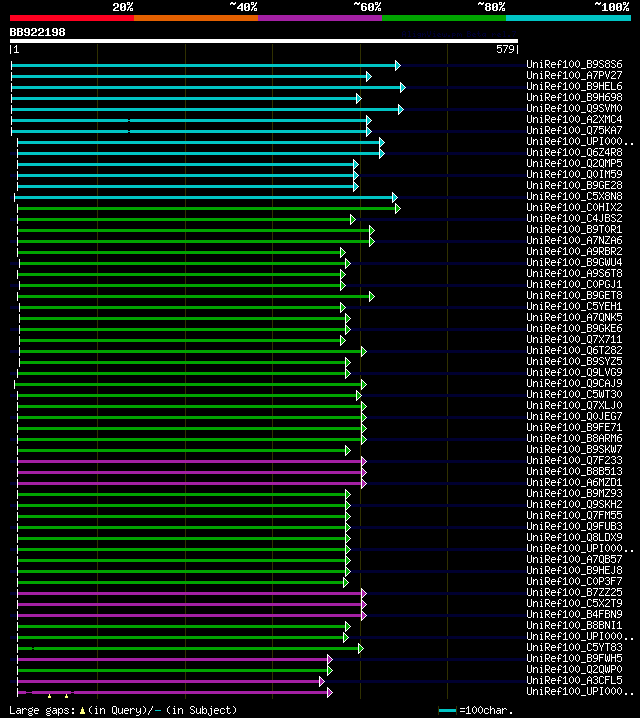Open hit UniRef100_B8B513

(x=574, y=471)
